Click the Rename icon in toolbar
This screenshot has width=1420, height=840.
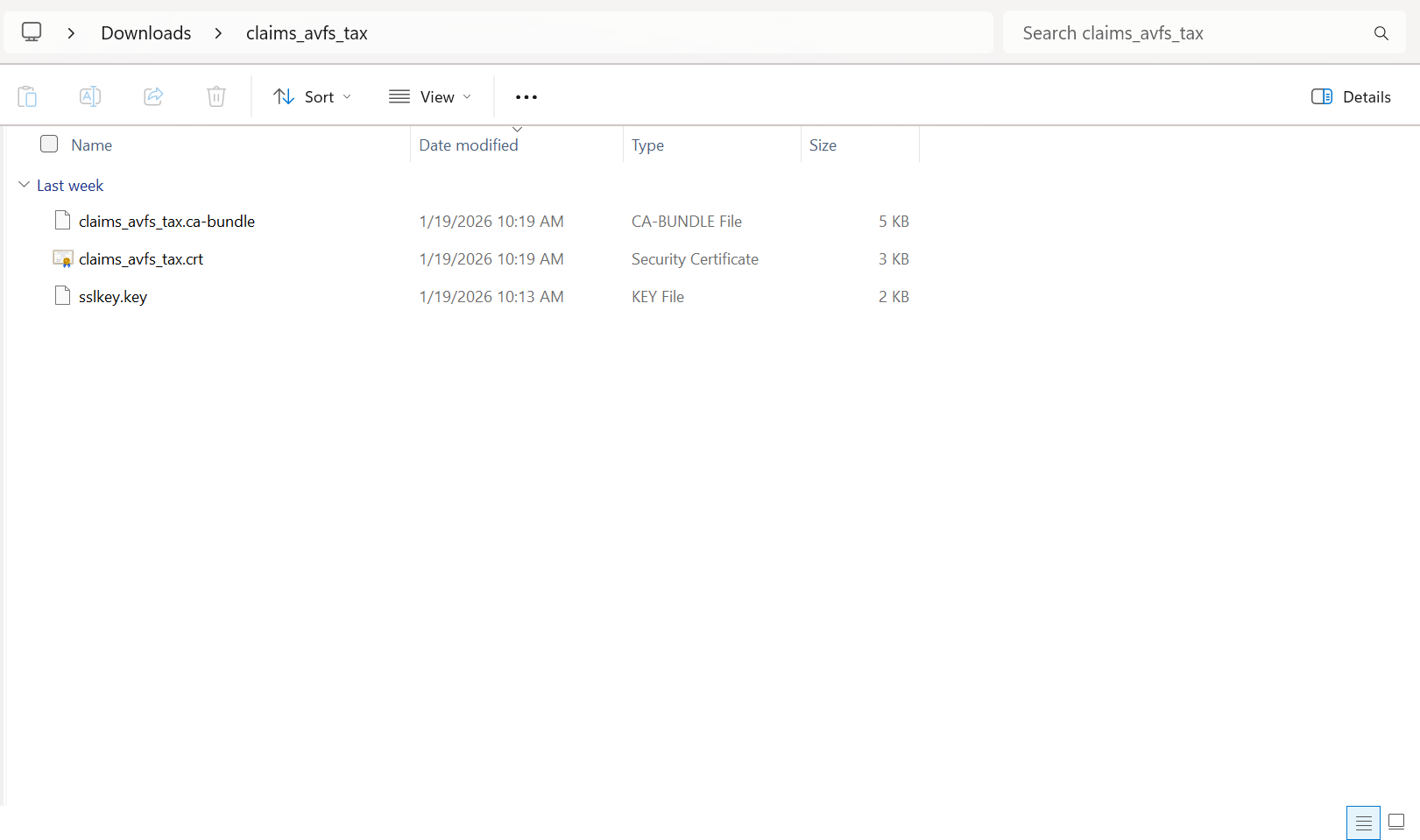pyautogui.click(x=90, y=96)
